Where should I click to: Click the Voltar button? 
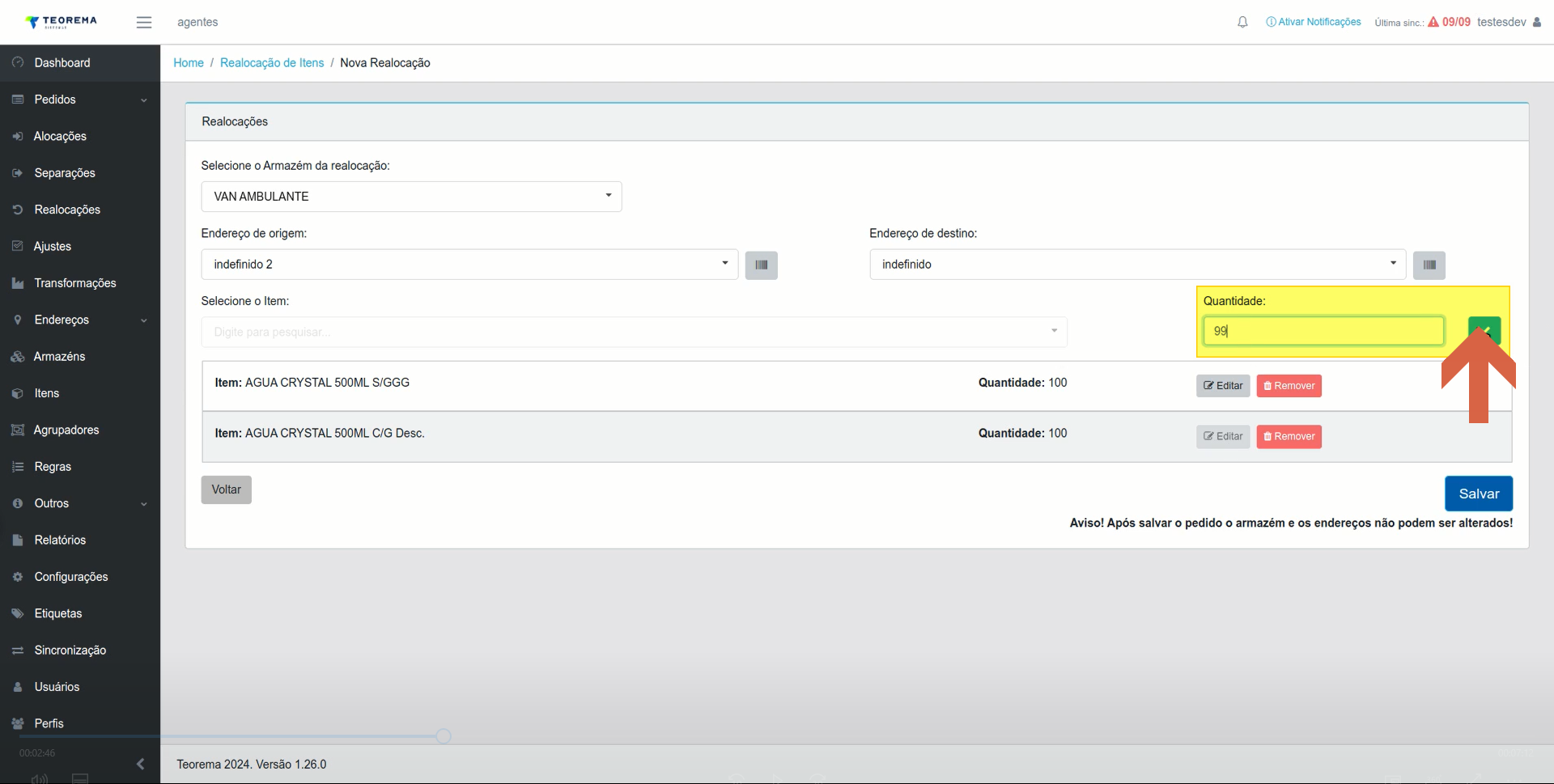(x=227, y=489)
